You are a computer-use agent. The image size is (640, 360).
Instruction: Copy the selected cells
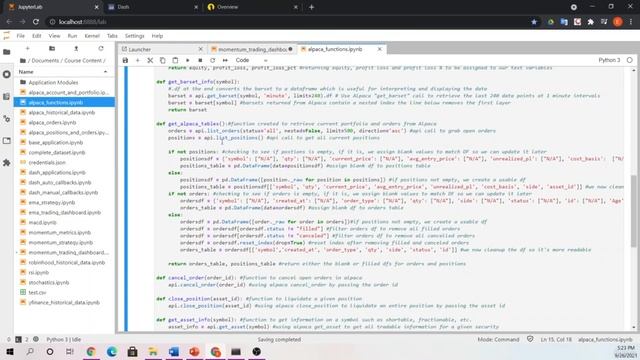click(x=162, y=60)
